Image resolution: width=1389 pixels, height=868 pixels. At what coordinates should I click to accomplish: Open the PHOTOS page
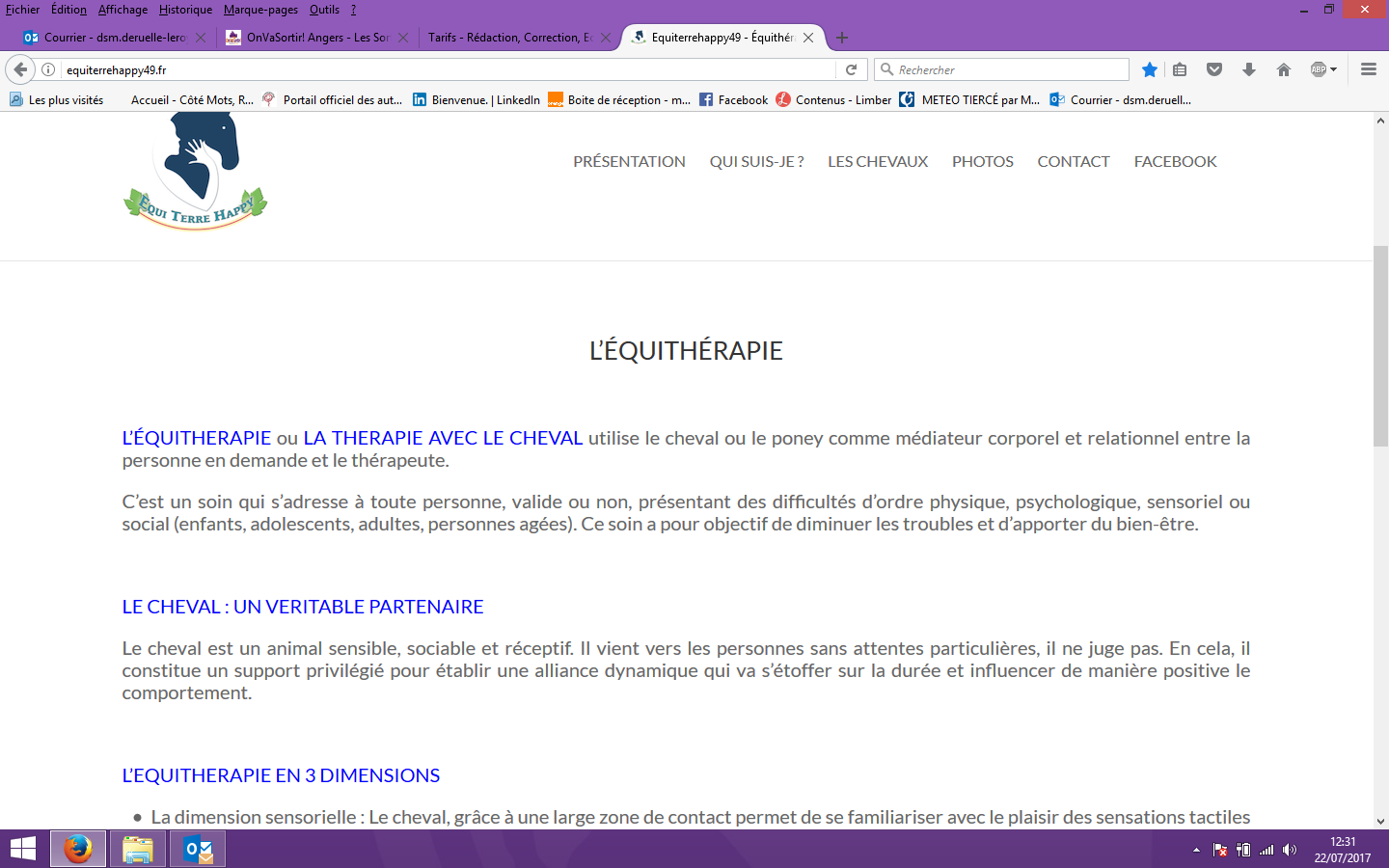coord(983,162)
